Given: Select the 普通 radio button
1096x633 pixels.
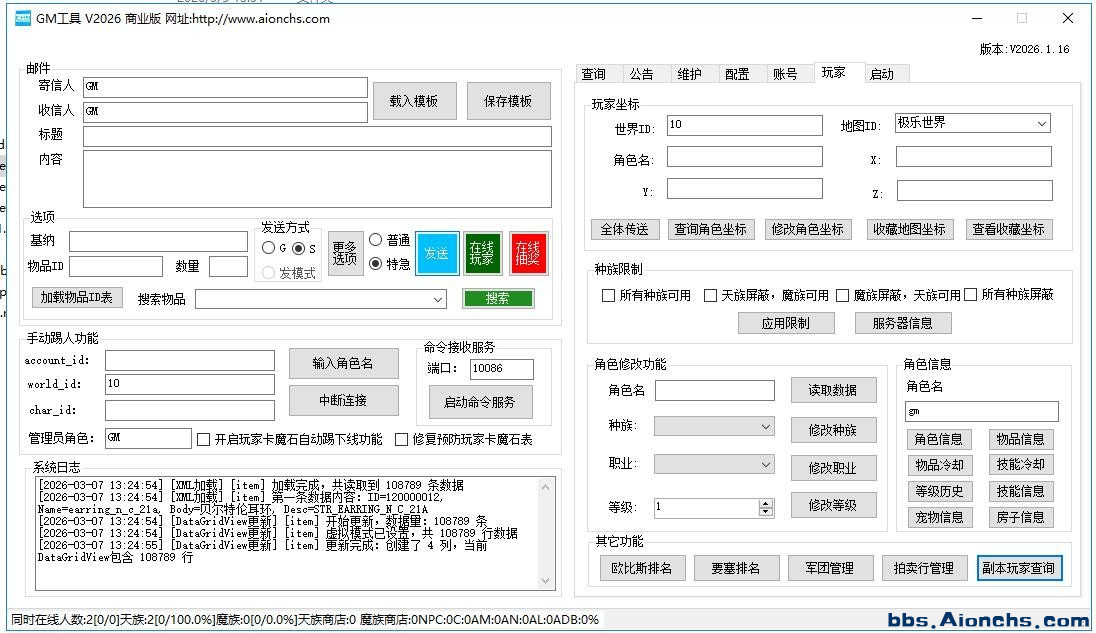Looking at the screenshot, I should click(376, 240).
